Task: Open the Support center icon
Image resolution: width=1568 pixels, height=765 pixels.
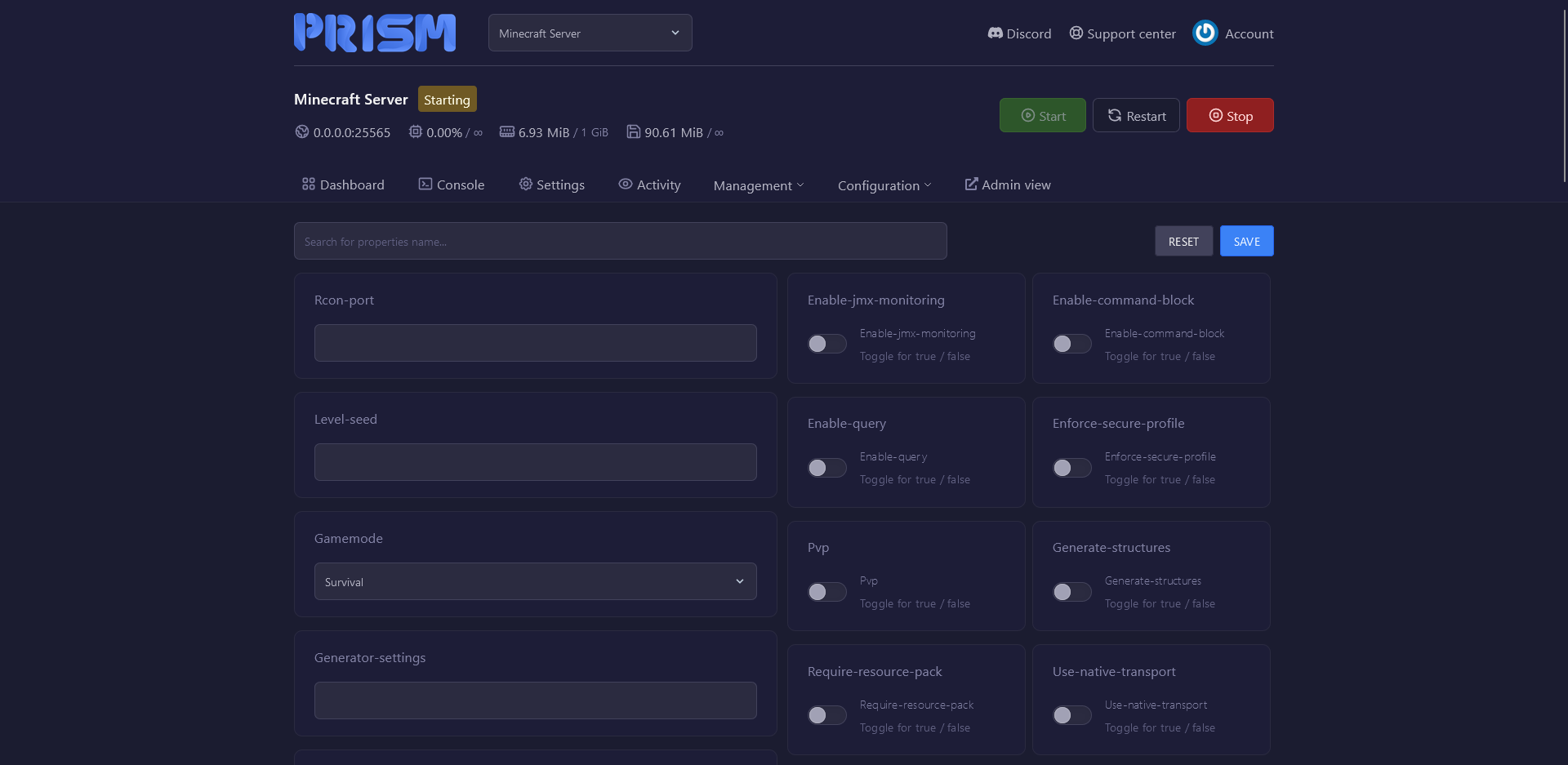Action: [x=1076, y=33]
